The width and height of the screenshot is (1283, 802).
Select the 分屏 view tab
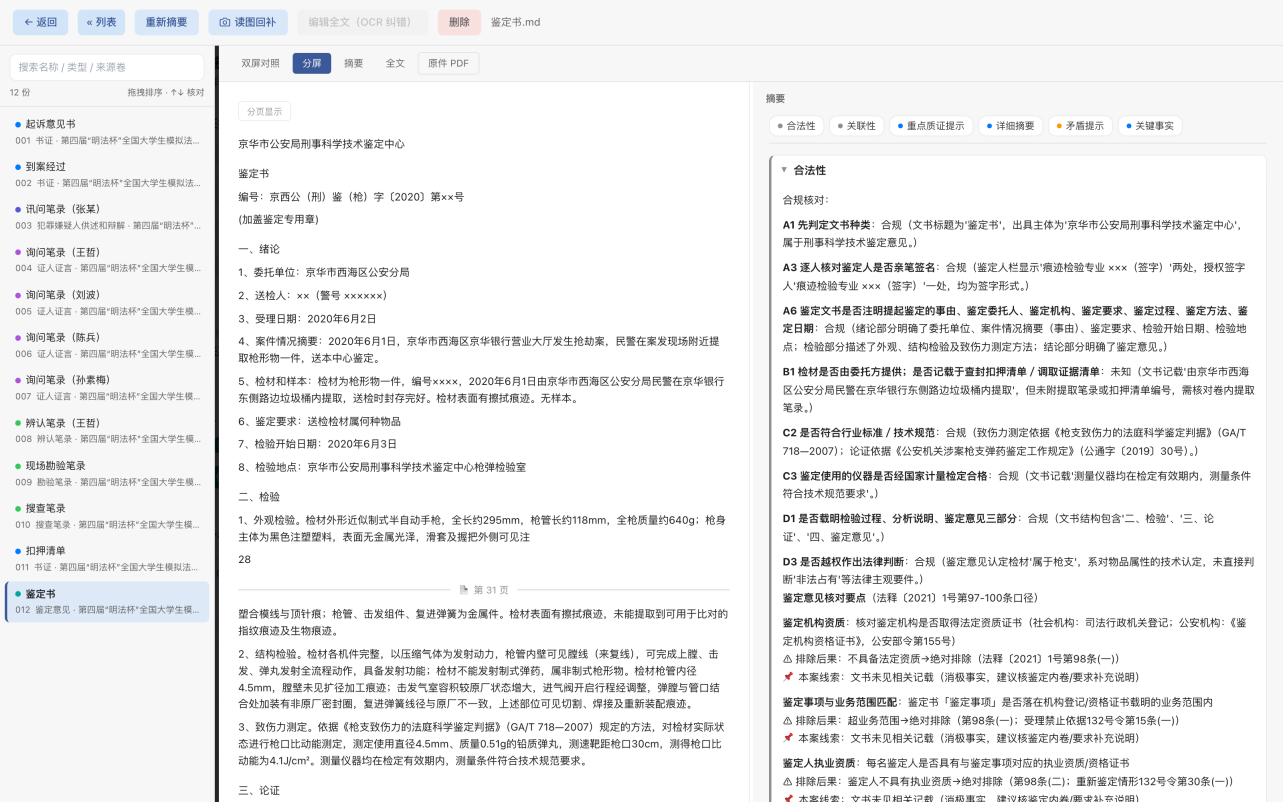pos(312,63)
